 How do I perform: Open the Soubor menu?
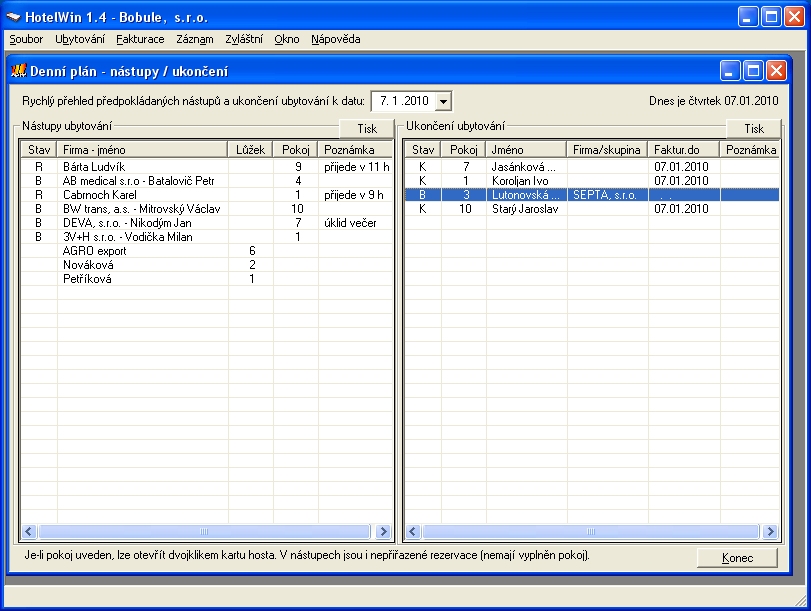26,39
